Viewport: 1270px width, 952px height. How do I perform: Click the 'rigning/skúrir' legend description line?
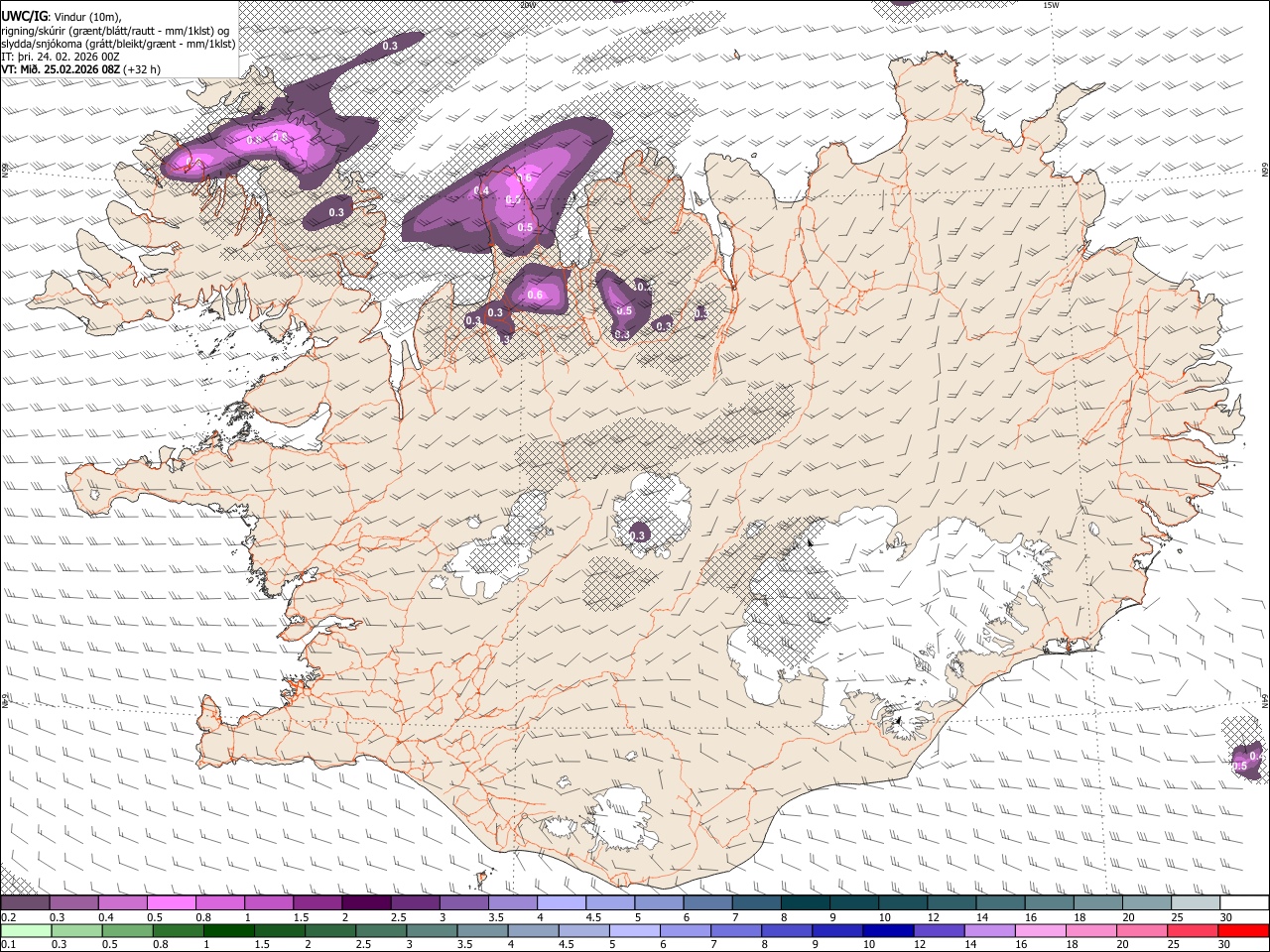tap(115, 30)
